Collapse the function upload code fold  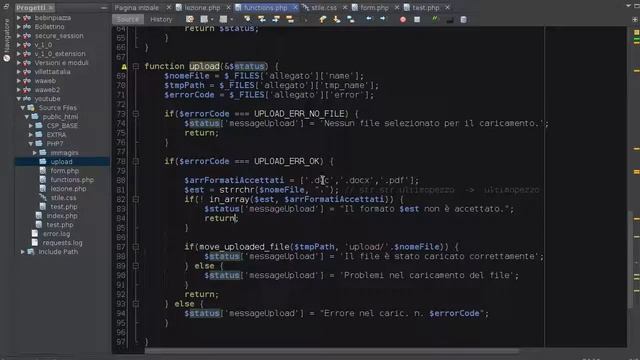136,66
